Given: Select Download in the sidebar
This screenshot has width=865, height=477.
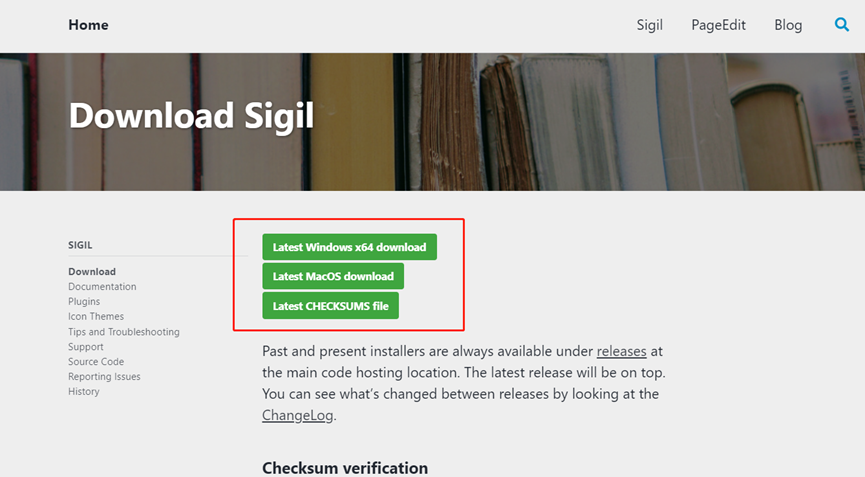Looking at the screenshot, I should click(x=92, y=272).
